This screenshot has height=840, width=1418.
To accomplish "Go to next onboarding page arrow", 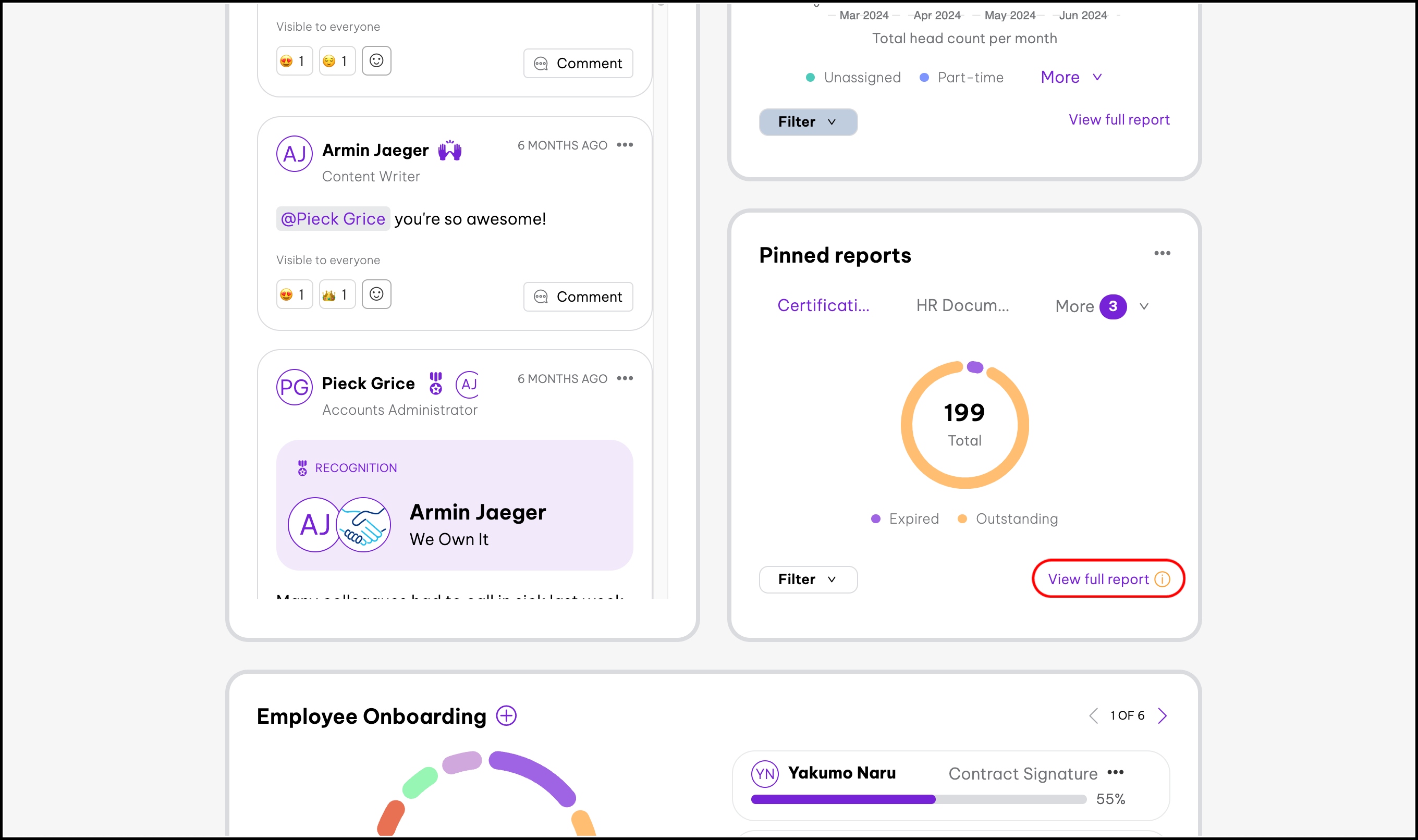I will [x=1162, y=715].
